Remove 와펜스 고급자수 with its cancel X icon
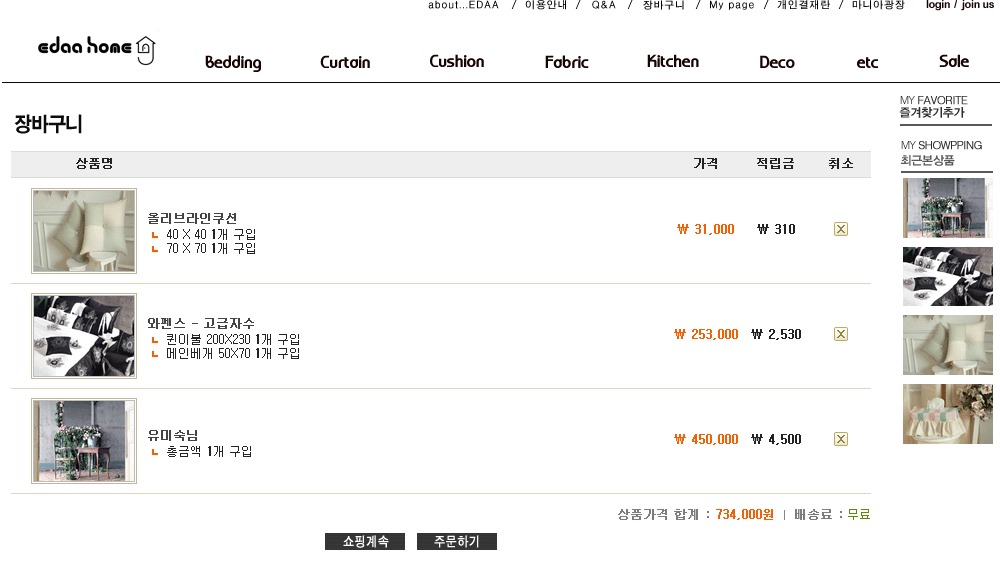The width and height of the screenshot is (1000, 570). pos(841,334)
